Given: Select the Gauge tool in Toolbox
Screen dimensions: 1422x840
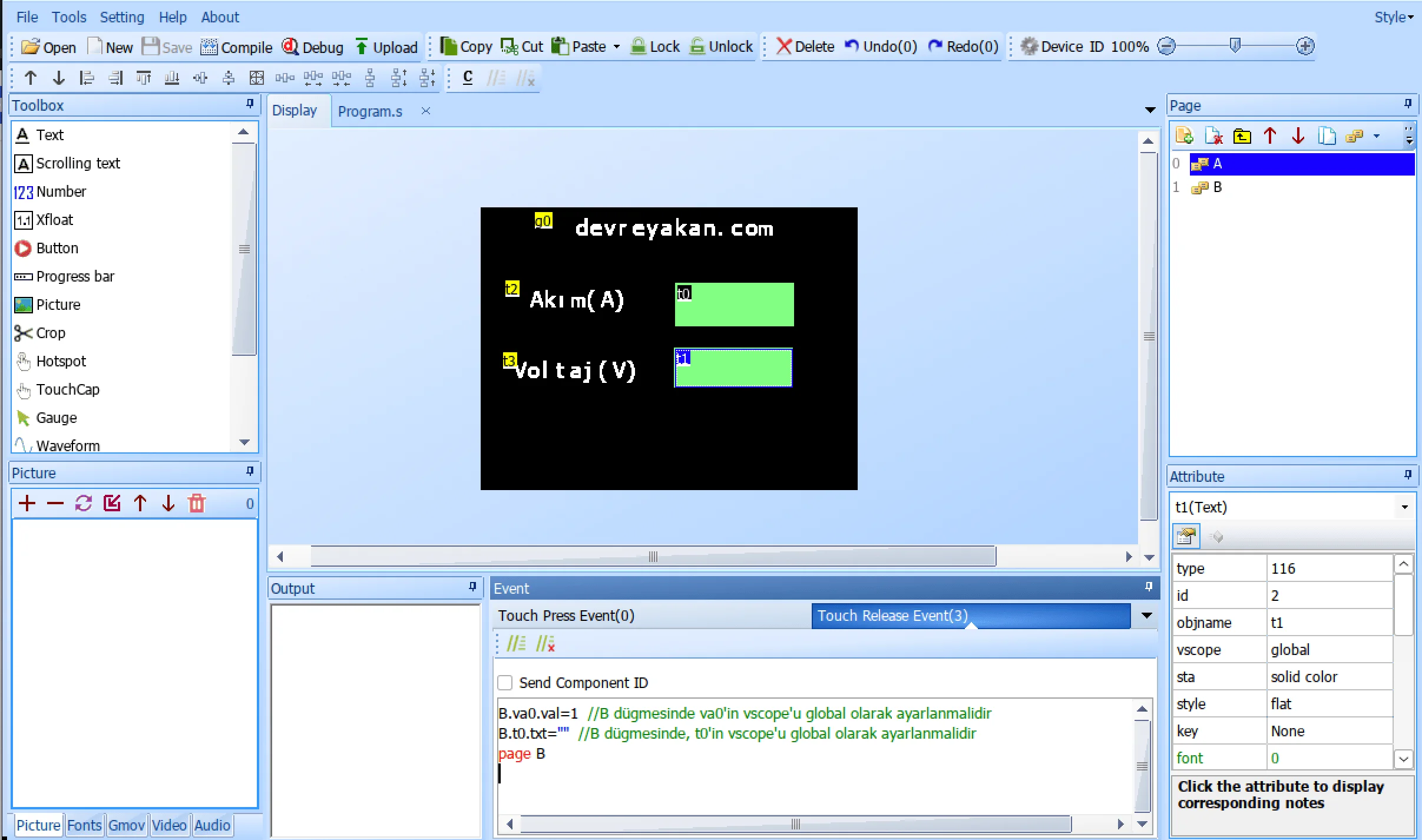Looking at the screenshot, I should 56,418.
